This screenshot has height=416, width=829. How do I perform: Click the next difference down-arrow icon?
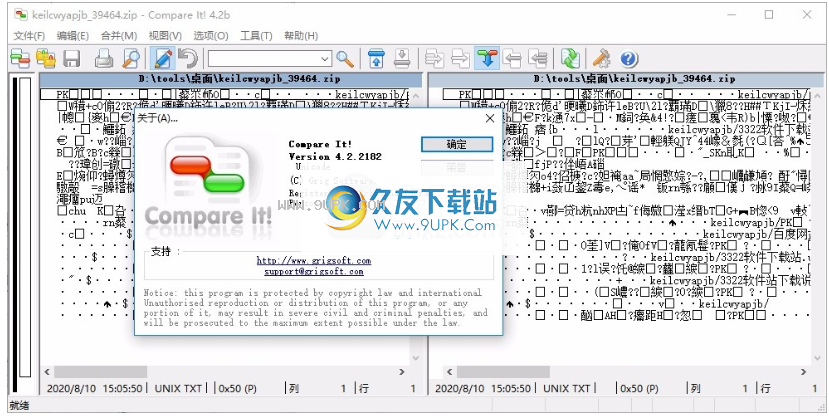click(x=402, y=59)
